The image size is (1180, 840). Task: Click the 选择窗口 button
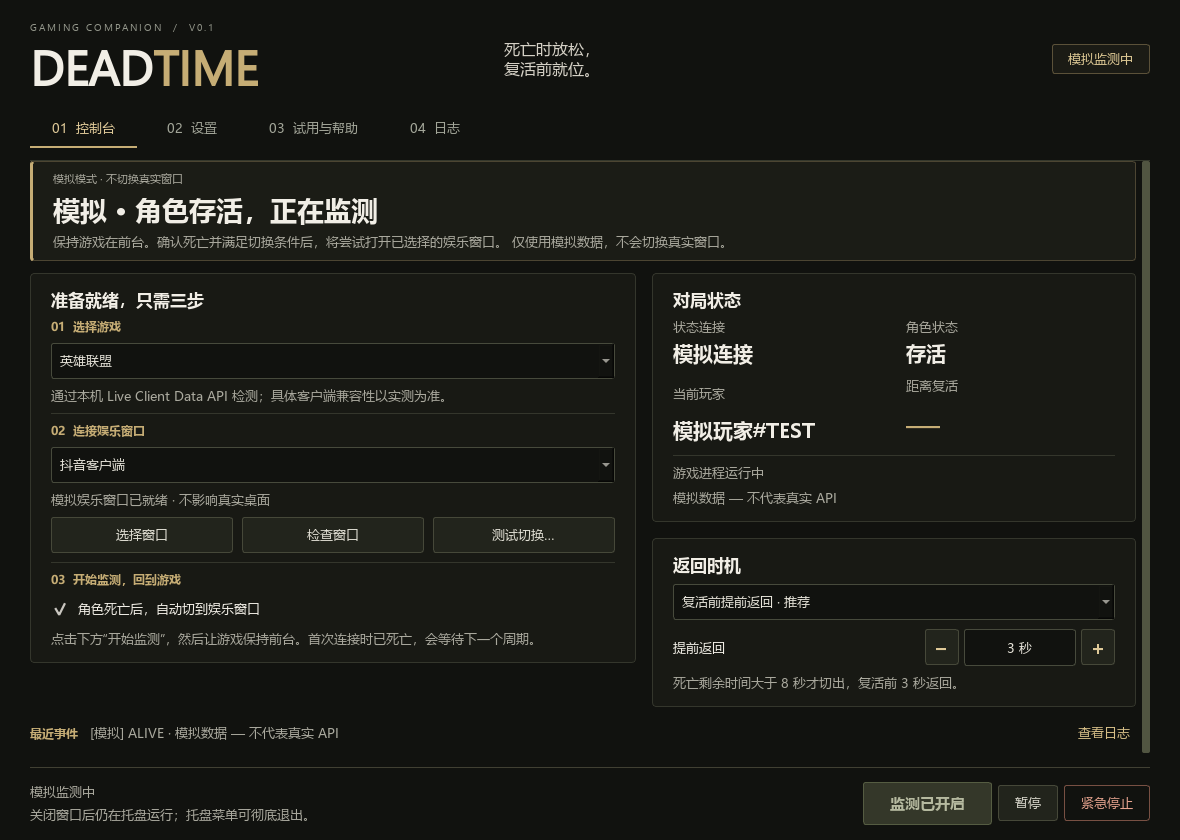pos(141,535)
